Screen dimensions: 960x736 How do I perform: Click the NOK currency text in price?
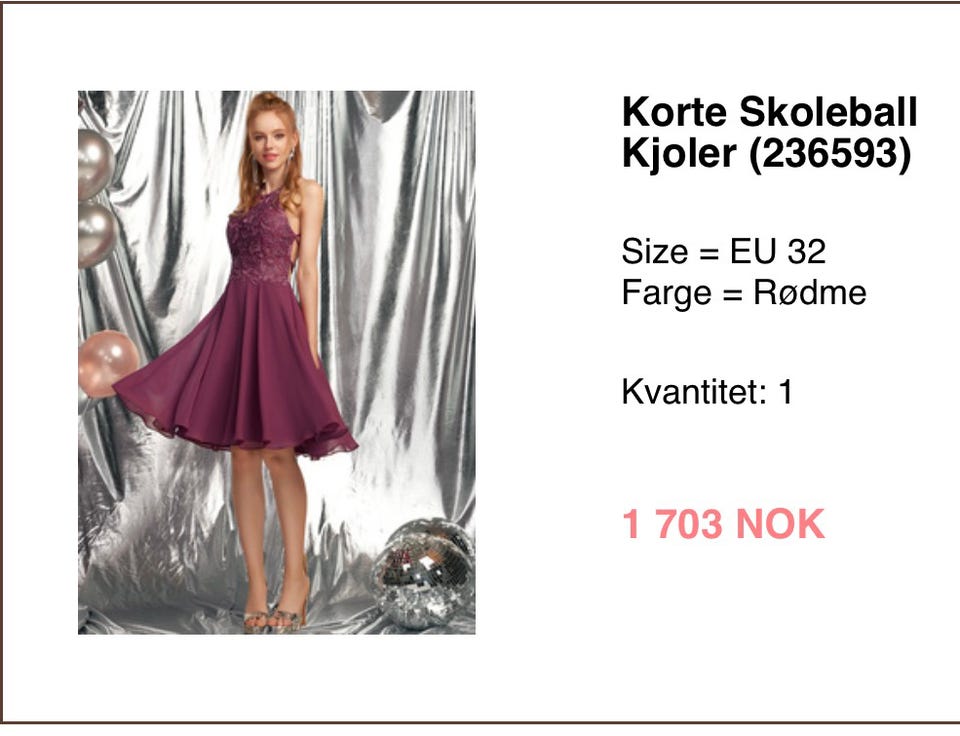[x=780, y=524]
